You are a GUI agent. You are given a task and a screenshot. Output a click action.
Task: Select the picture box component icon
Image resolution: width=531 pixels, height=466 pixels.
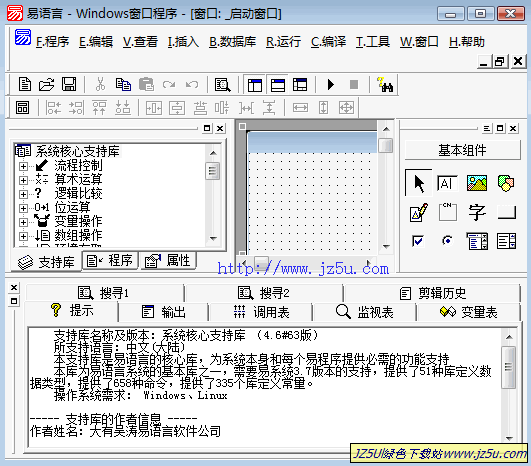(x=477, y=183)
